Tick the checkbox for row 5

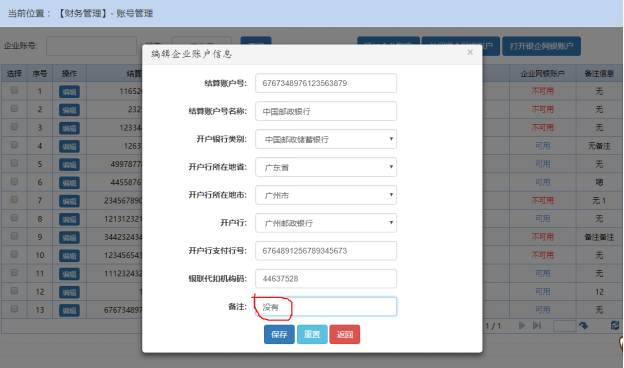pos(14,163)
